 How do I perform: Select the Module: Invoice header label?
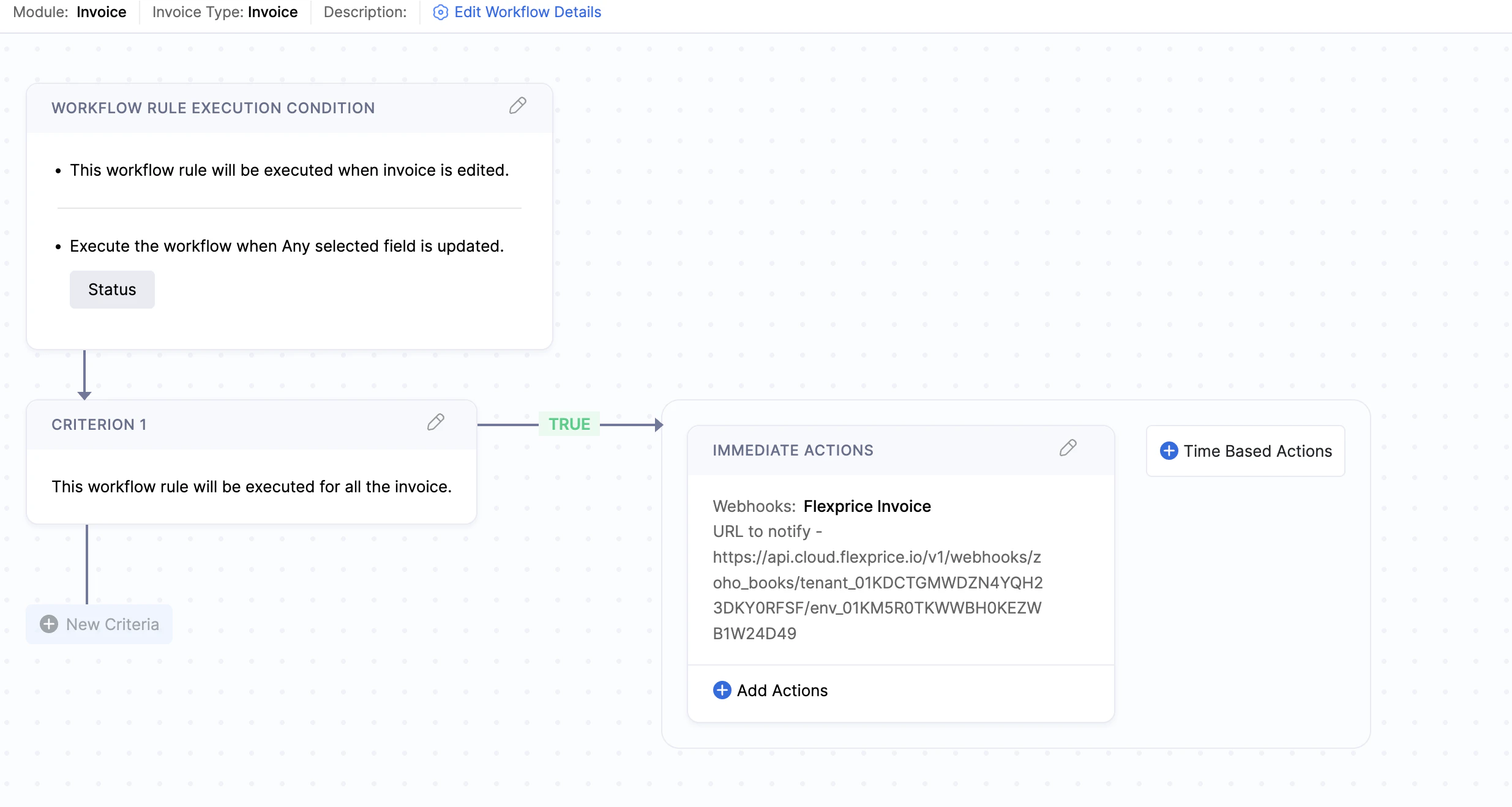70,12
